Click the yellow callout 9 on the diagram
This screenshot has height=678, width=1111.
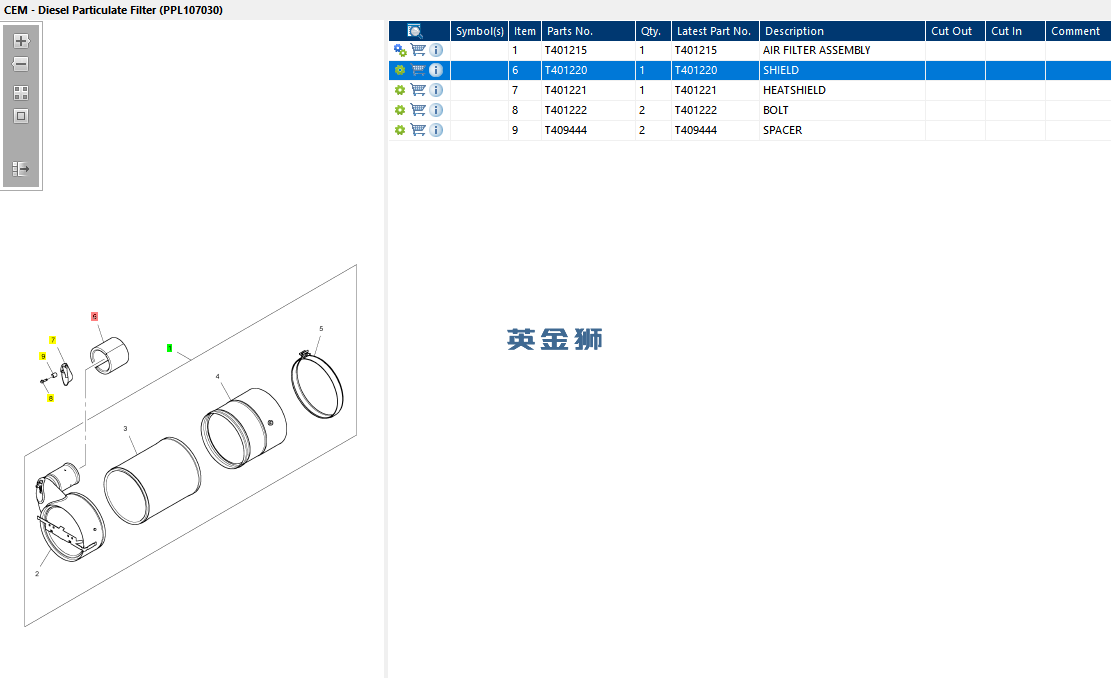click(x=43, y=356)
